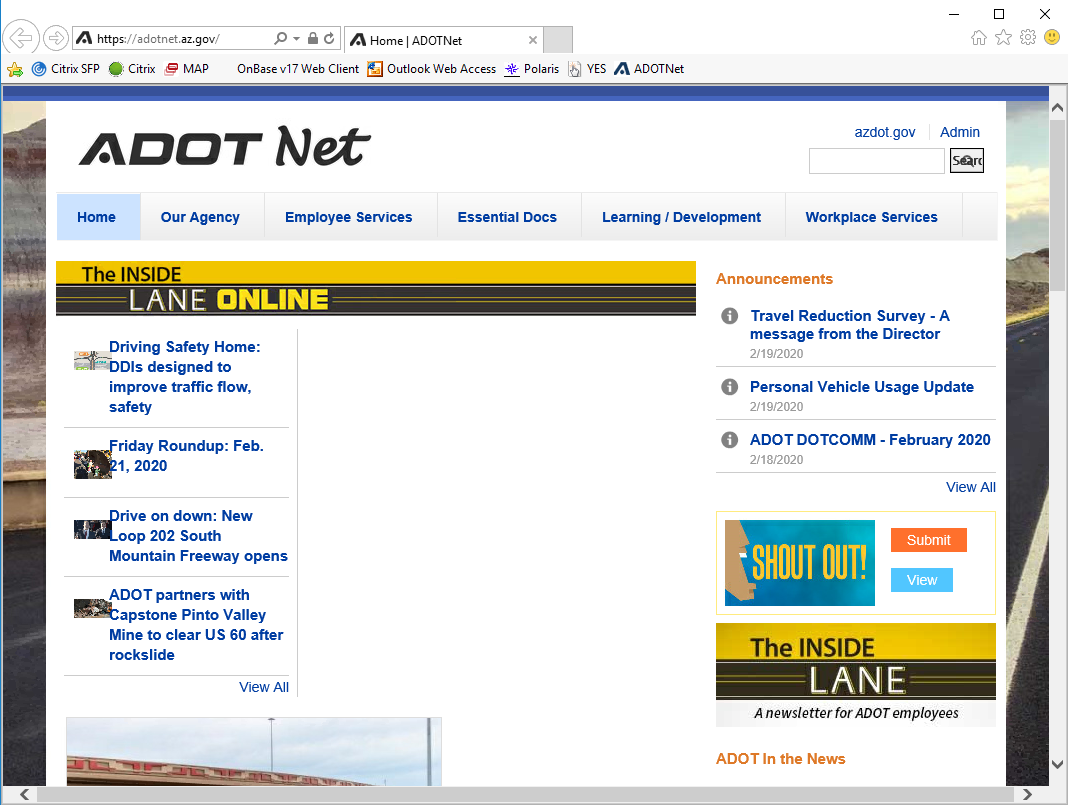Click the info icon beside Travel Reduction Survey
The height and width of the screenshot is (805, 1068).
pyautogui.click(x=729, y=316)
